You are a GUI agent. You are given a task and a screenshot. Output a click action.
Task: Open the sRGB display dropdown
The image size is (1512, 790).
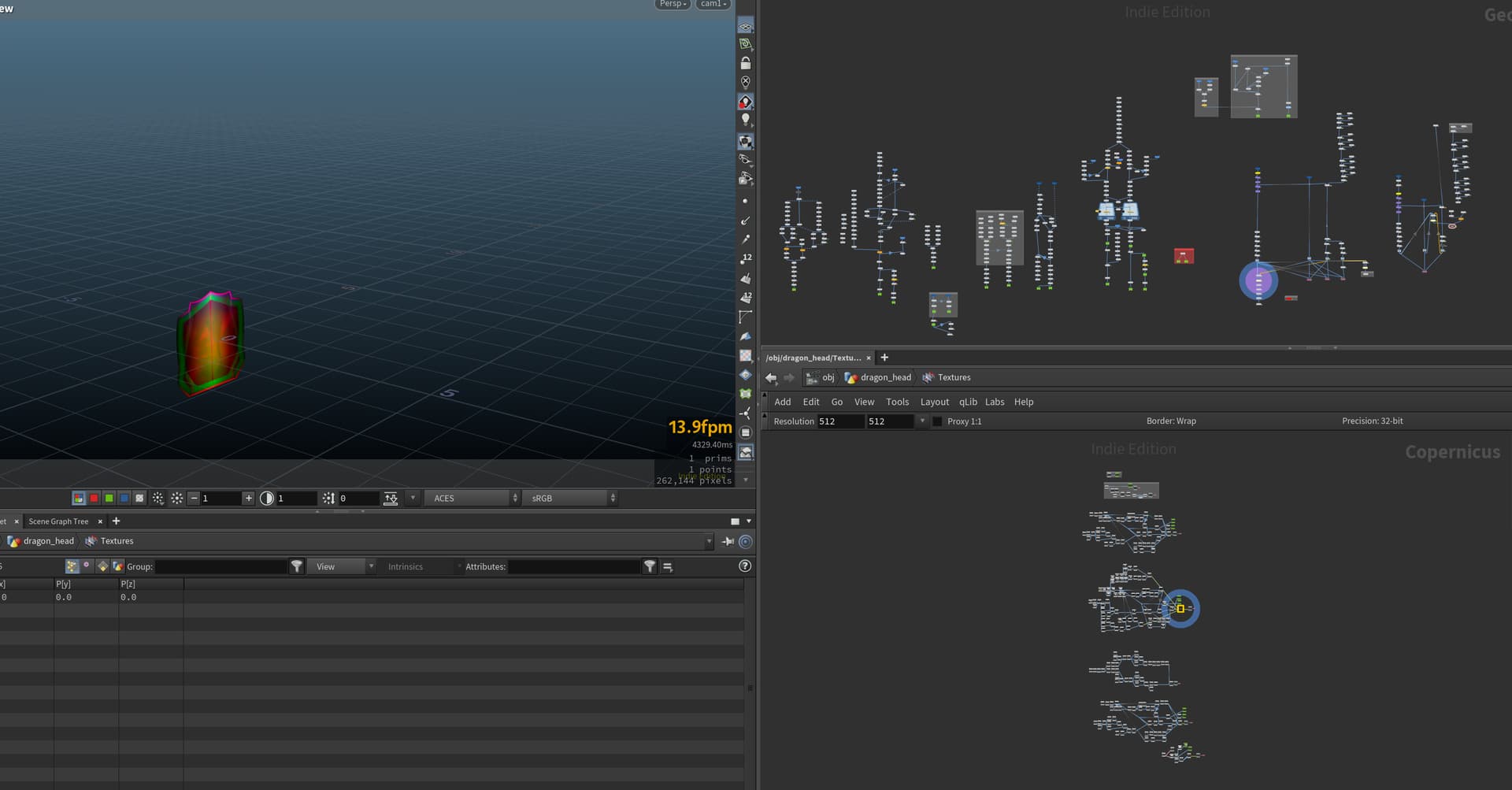coord(570,499)
